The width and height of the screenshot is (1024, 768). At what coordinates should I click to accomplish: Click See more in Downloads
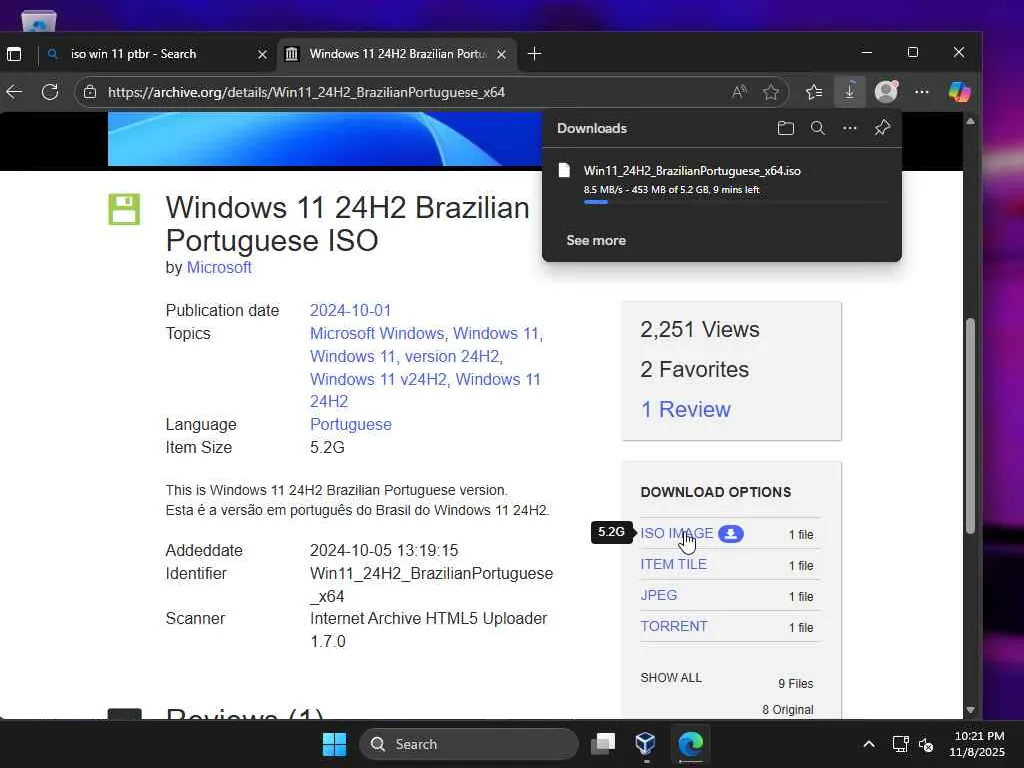click(x=596, y=240)
